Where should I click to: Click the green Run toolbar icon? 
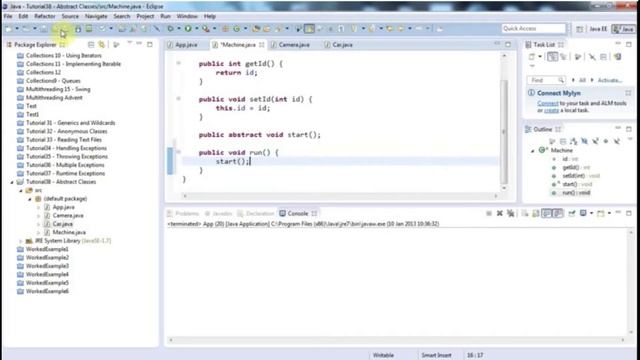[x=188, y=29]
